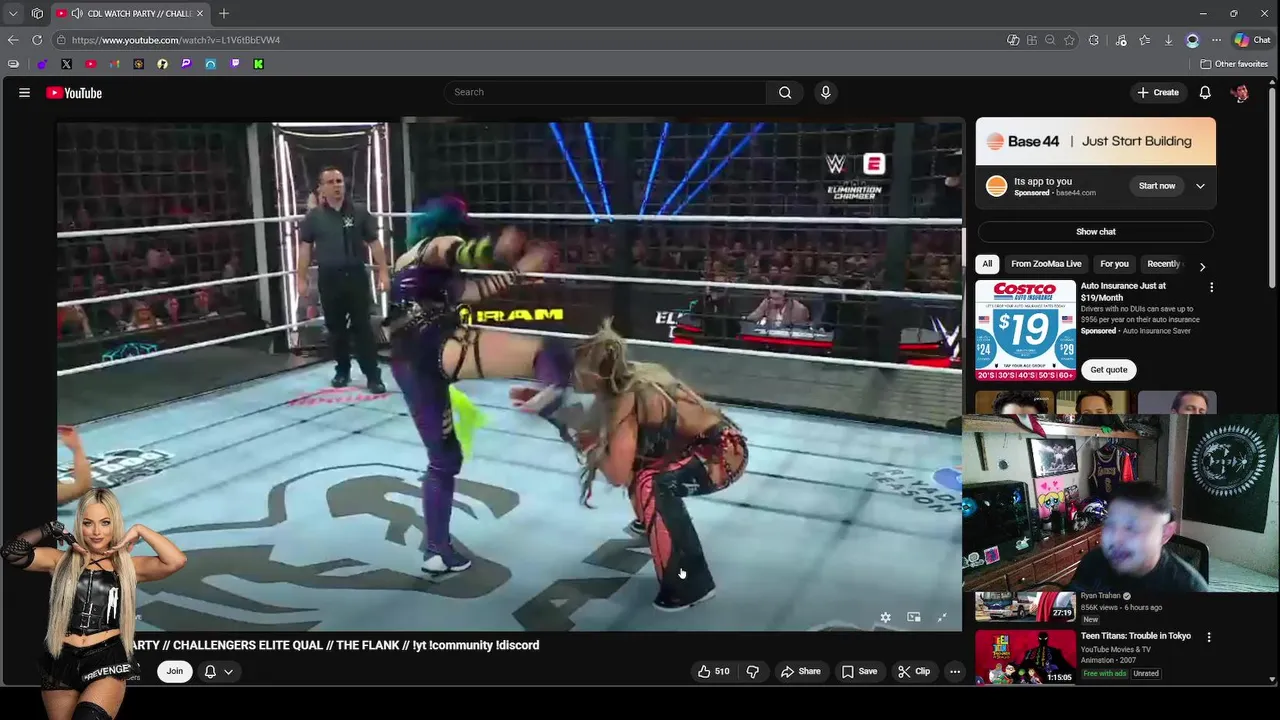Switch player to miniplayer mode
Image resolution: width=1280 pixels, height=720 pixels.
[913, 617]
